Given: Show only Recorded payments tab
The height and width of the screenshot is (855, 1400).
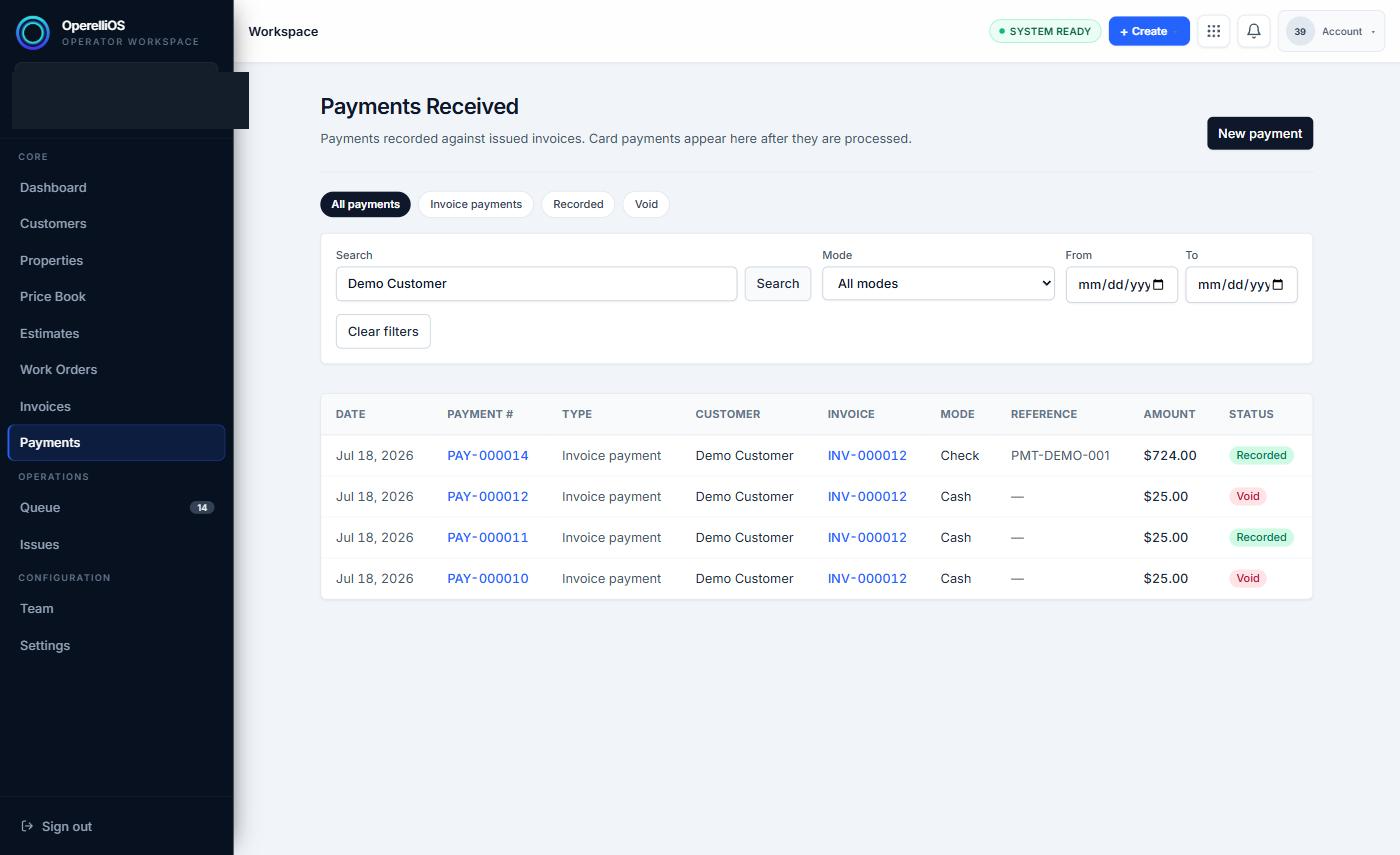Looking at the screenshot, I should [x=578, y=204].
